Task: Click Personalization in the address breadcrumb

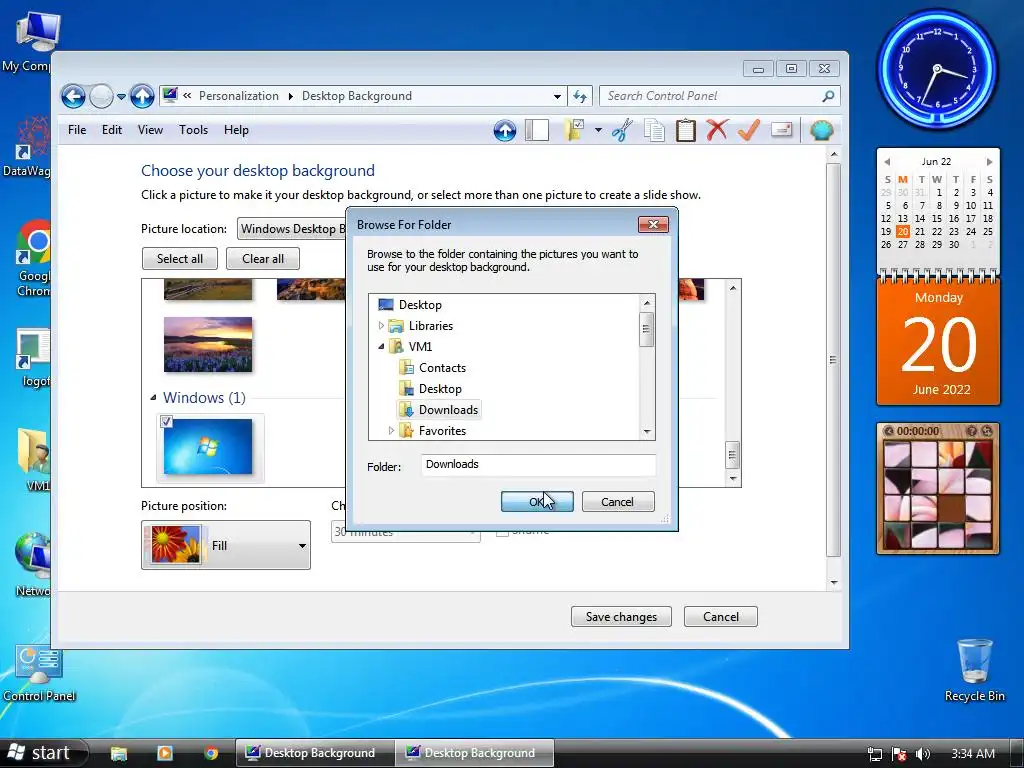Action: pyautogui.click(x=238, y=96)
